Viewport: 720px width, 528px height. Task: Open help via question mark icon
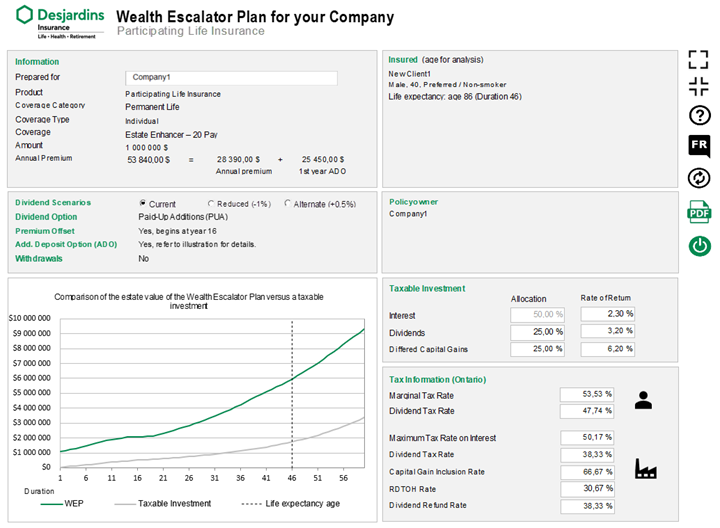coord(699,115)
